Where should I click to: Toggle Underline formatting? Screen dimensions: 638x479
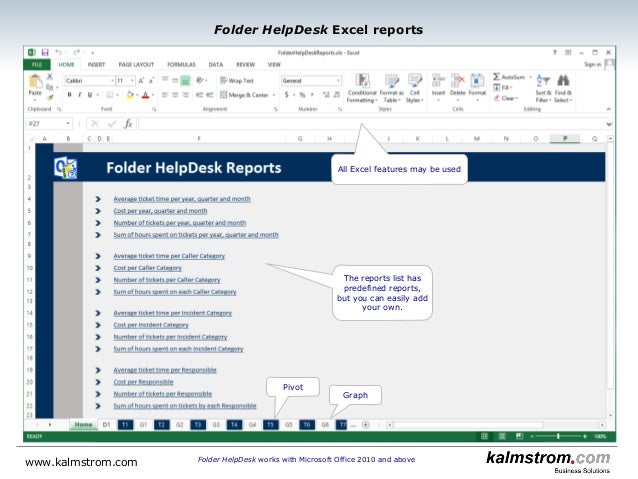click(90, 95)
